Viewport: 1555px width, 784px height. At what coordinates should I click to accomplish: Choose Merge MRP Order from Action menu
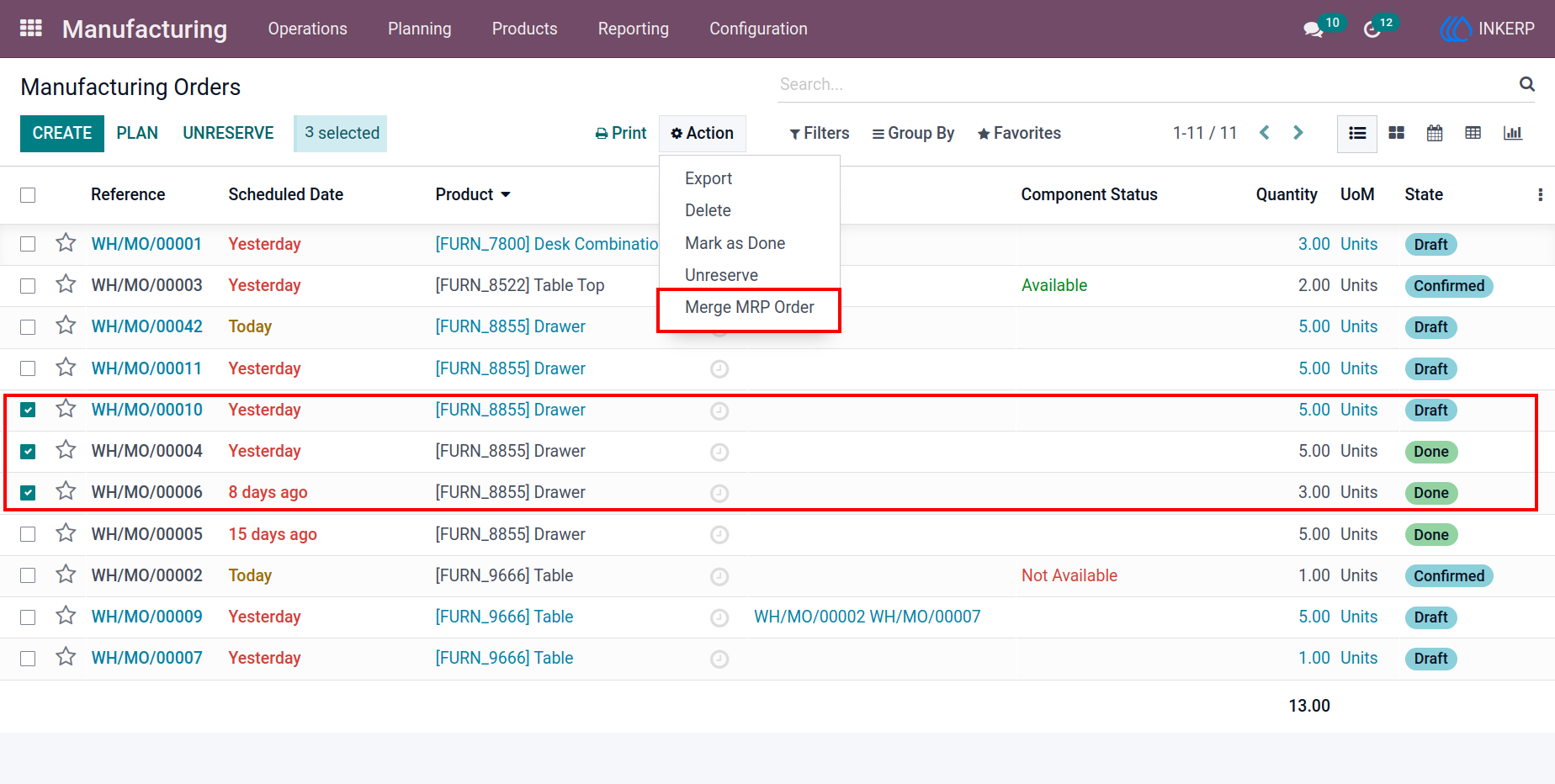(x=750, y=307)
